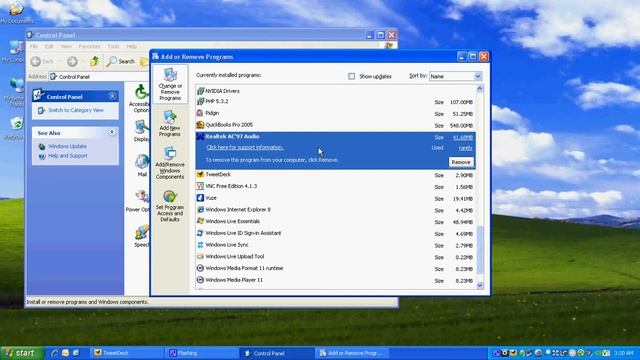The height and width of the screenshot is (360, 640).
Task: Click the Windows Live Upload Tool icon
Action: [x=200, y=256]
